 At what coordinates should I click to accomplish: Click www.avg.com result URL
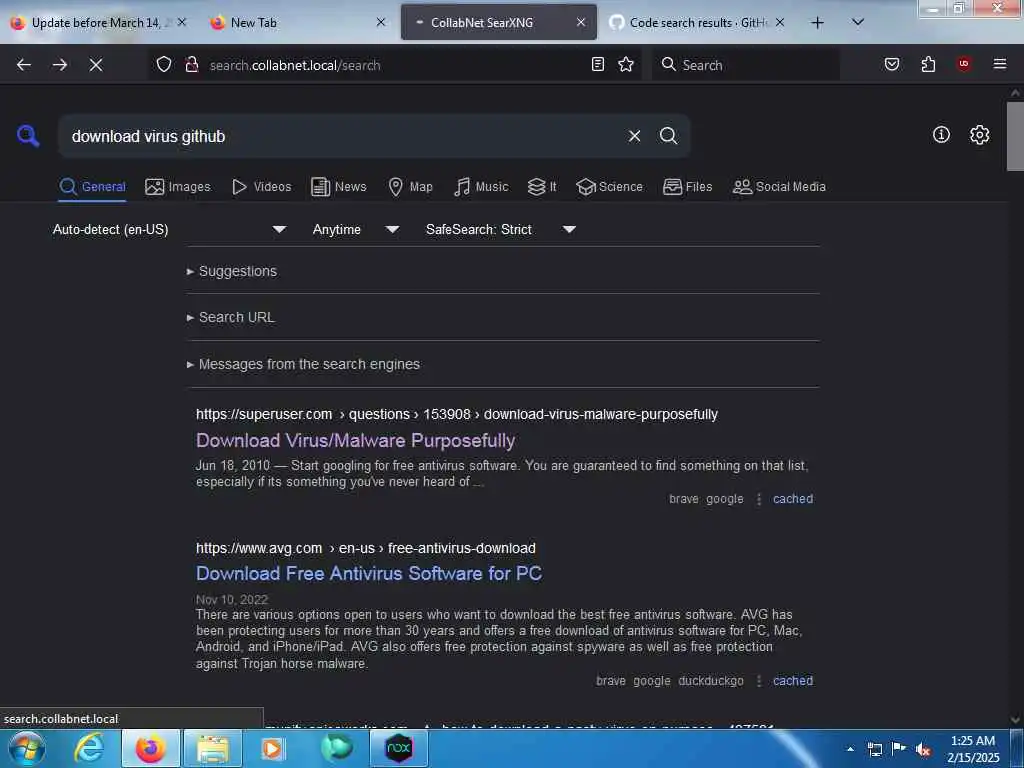[x=366, y=548]
